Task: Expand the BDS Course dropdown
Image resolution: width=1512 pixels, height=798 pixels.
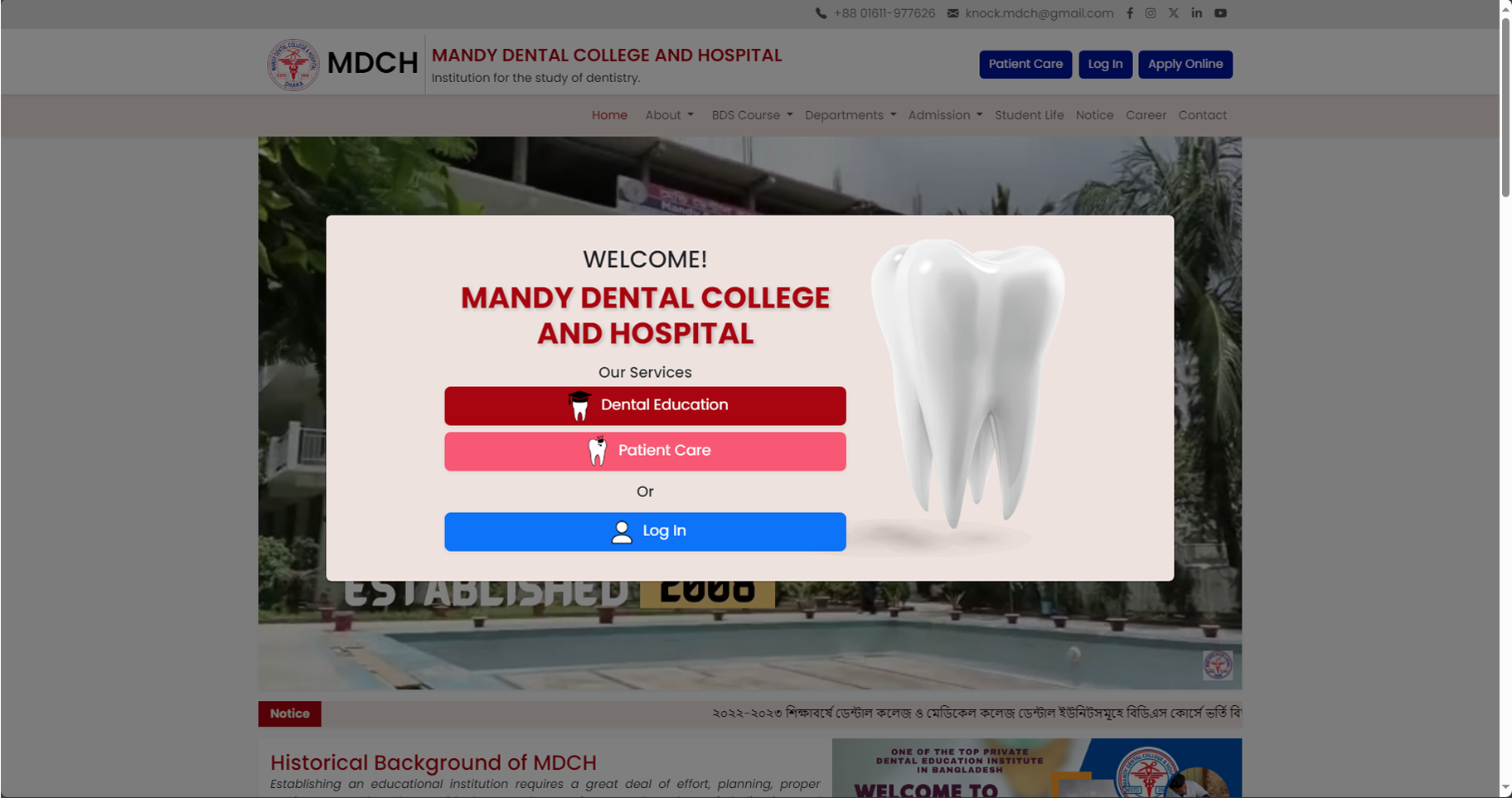Action: click(x=752, y=115)
